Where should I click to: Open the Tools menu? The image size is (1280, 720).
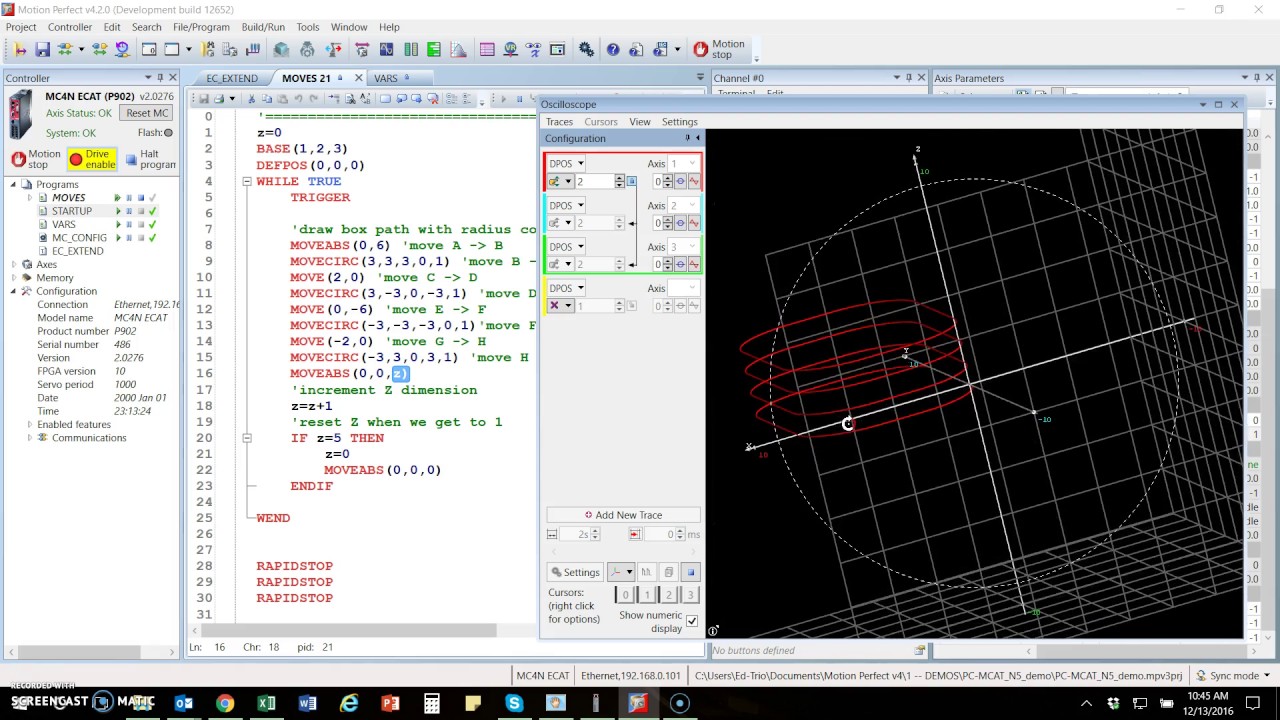pos(308,27)
